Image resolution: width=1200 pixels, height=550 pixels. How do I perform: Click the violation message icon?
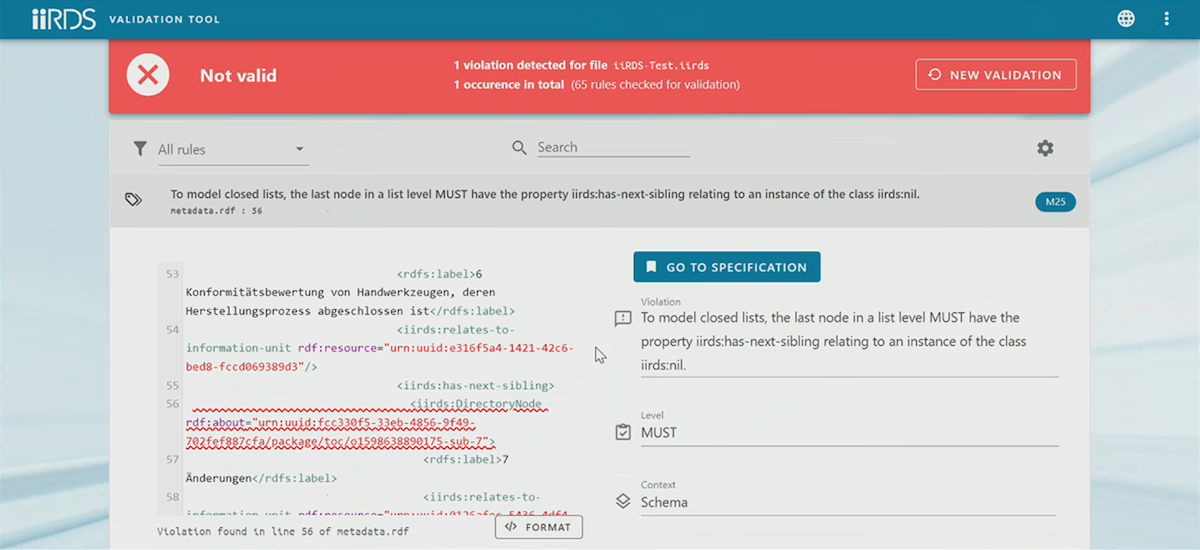tap(623, 319)
